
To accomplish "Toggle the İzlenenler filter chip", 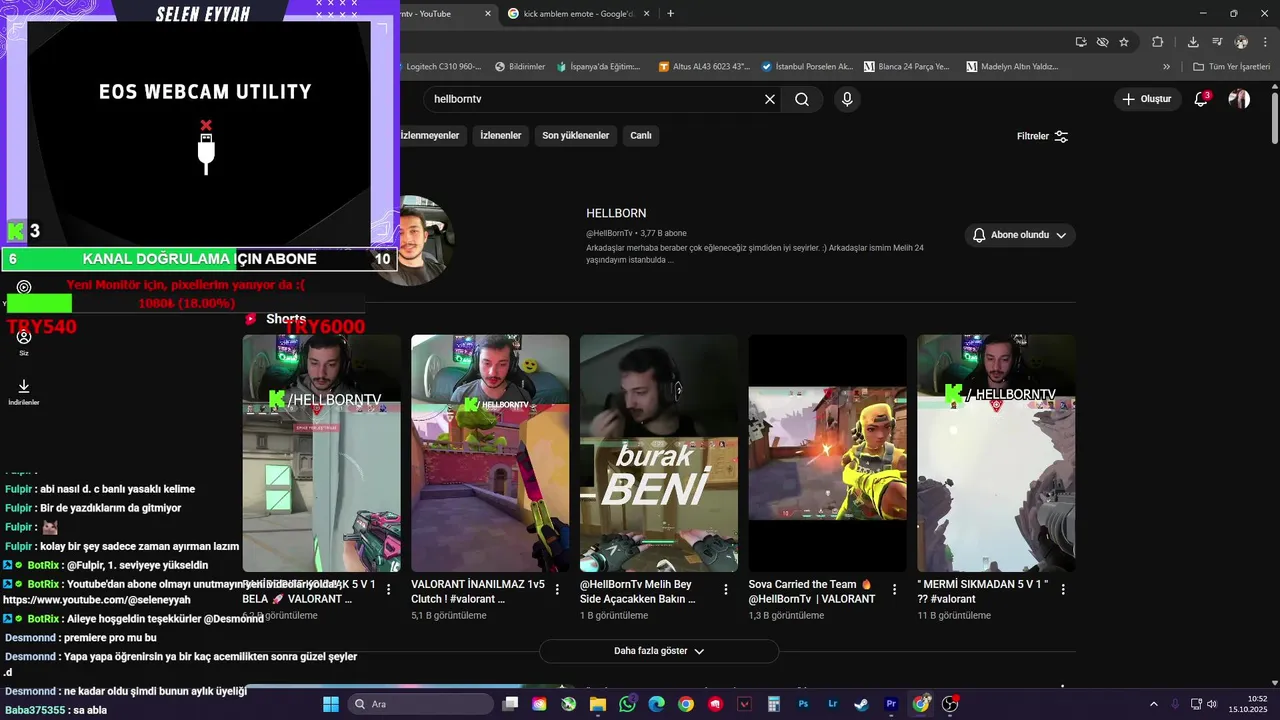I will pyautogui.click(x=501, y=136).
